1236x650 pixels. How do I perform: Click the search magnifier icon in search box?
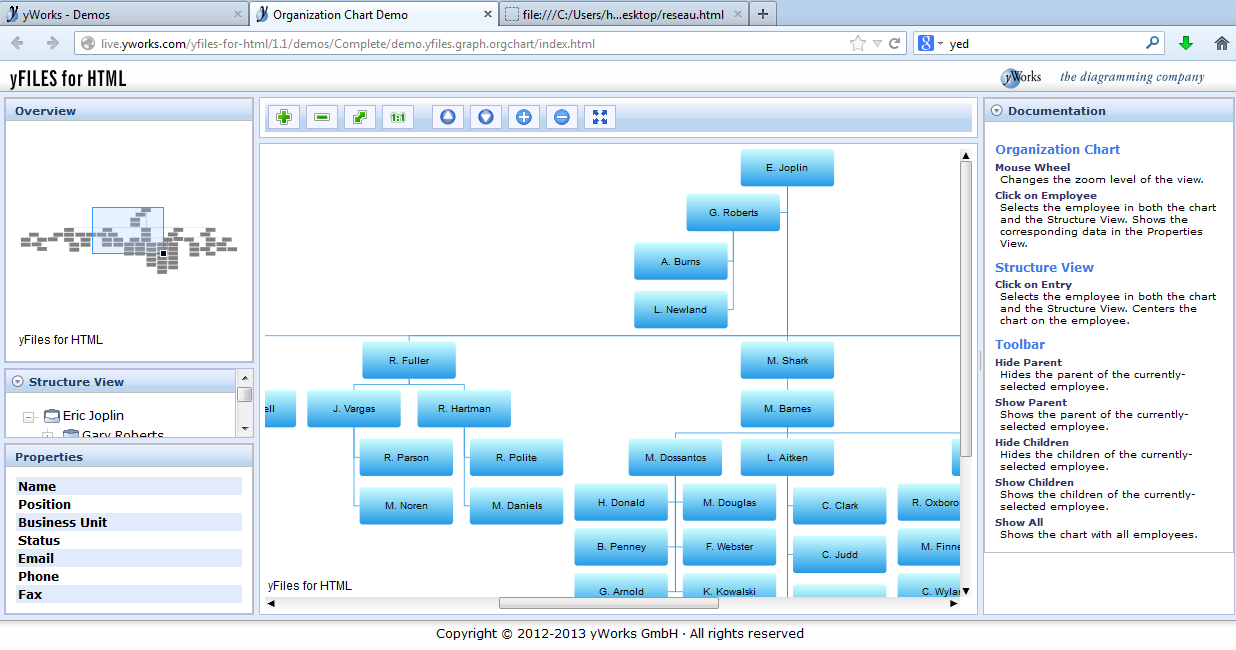[x=1153, y=43]
